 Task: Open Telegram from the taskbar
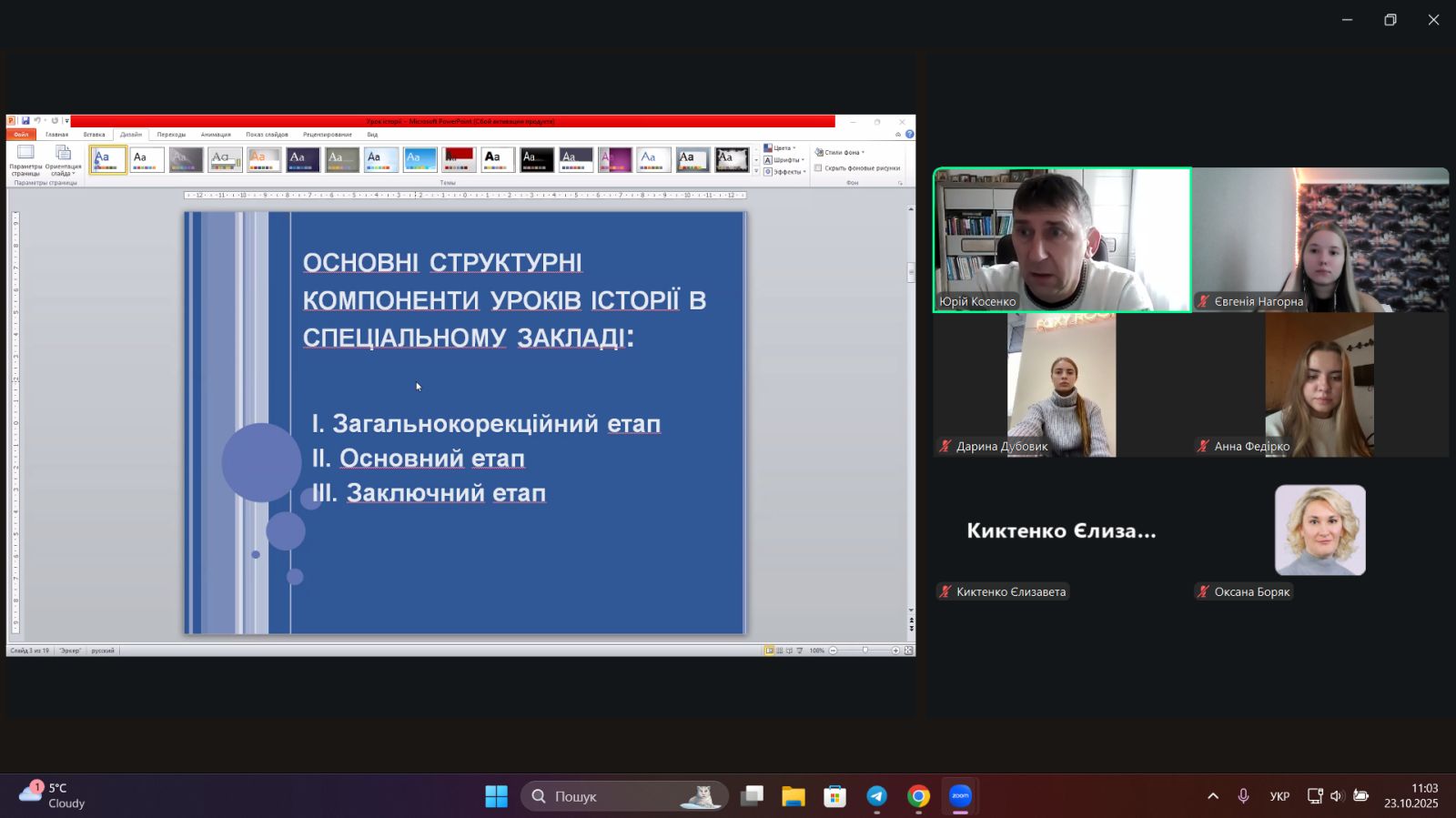pyautogui.click(x=876, y=796)
